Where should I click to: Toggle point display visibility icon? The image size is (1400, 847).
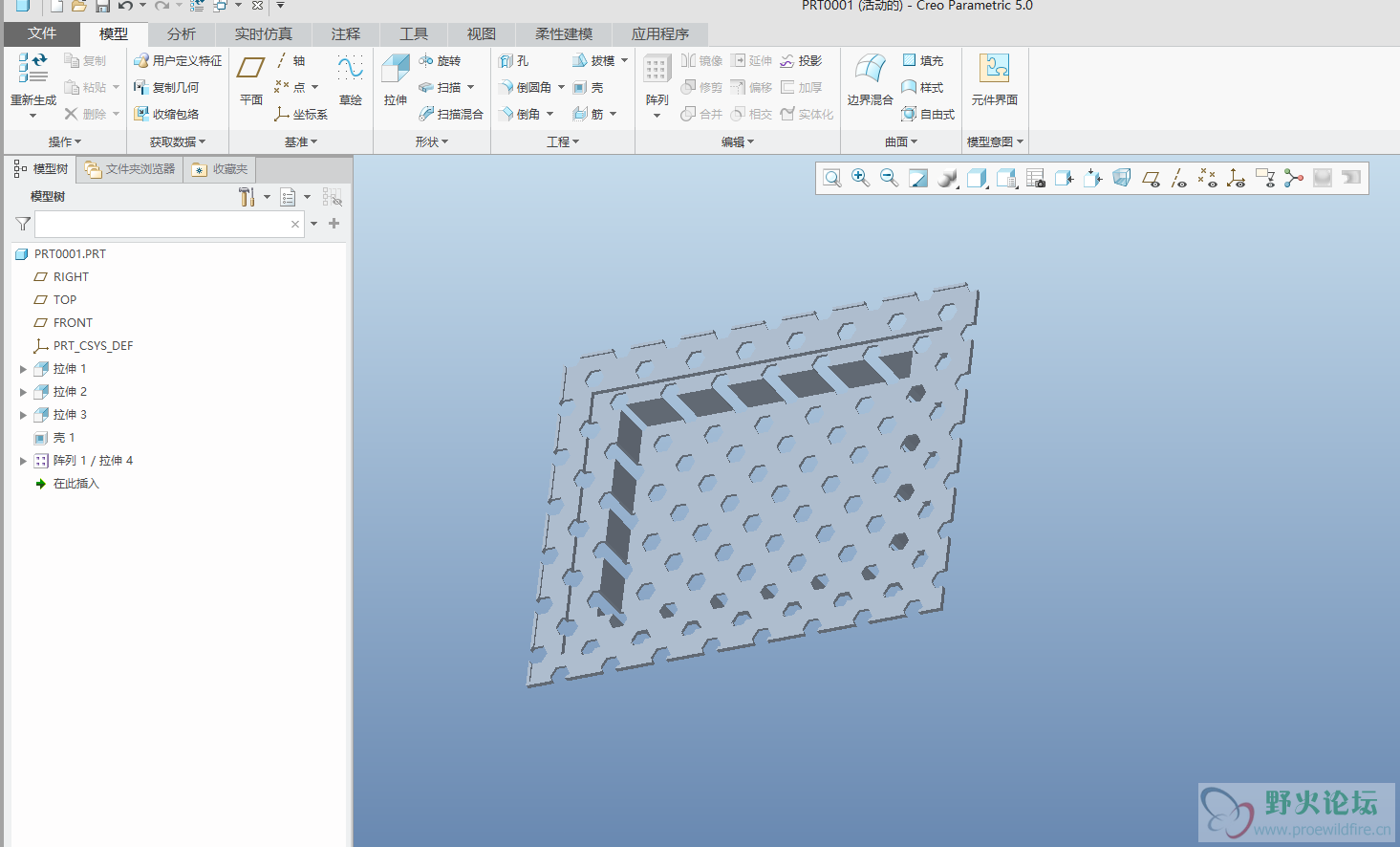pyautogui.click(x=1208, y=178)
